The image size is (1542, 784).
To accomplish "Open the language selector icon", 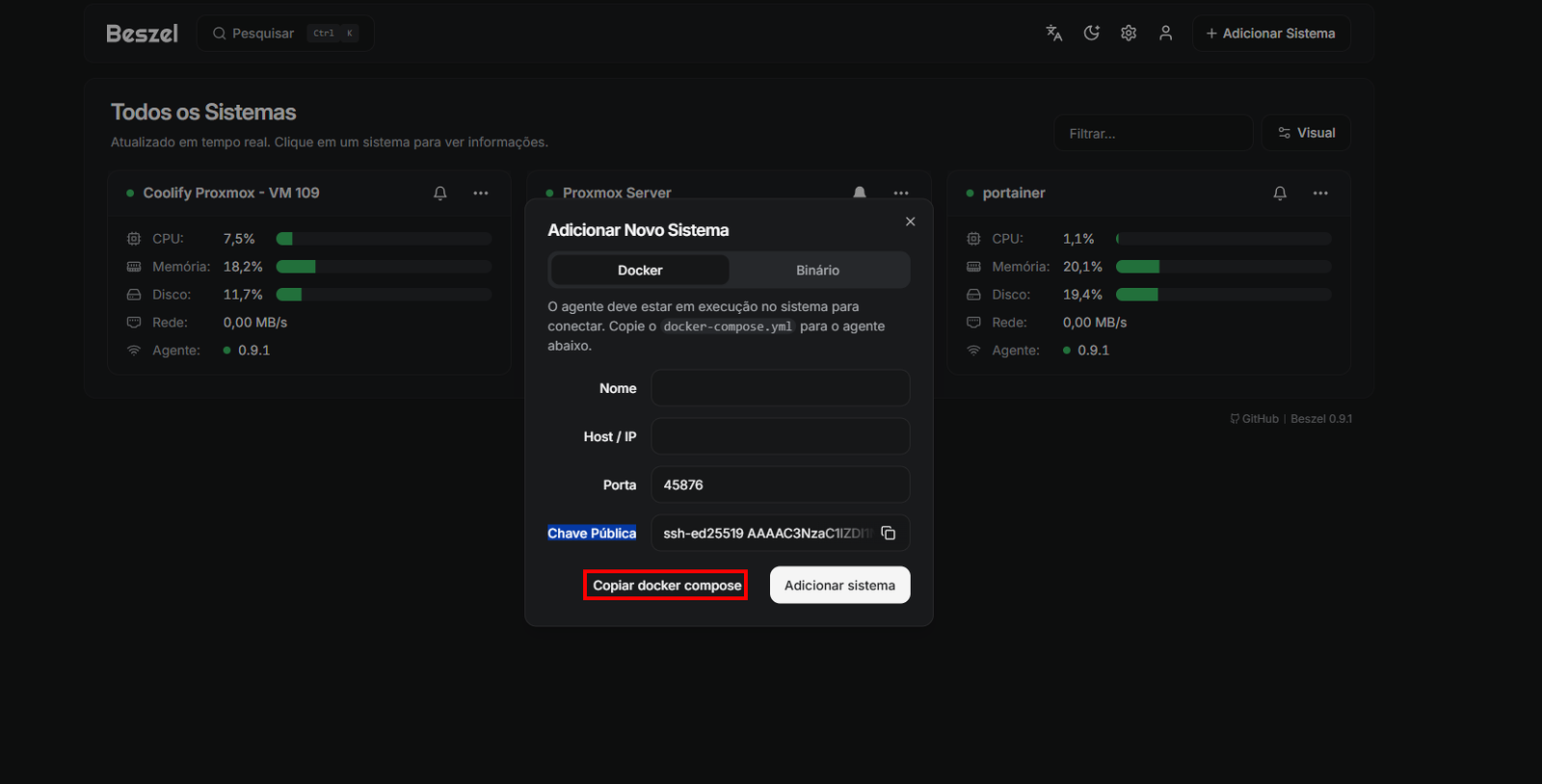I will coord(1053,33).
